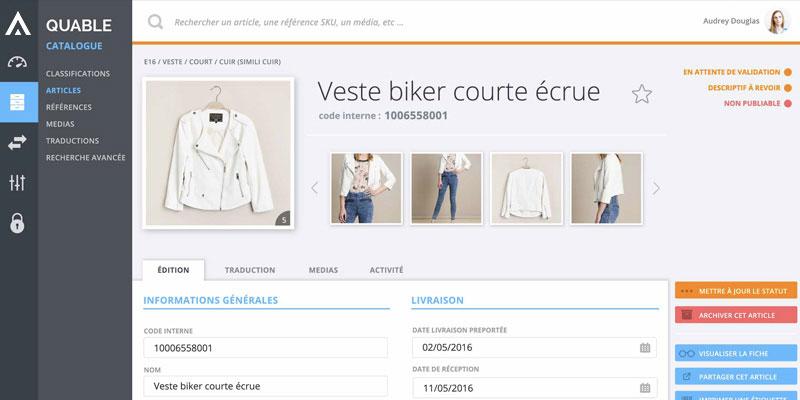Open calendar picker for date de réception
Screen dimensions: 800x400
pos(645,388)
